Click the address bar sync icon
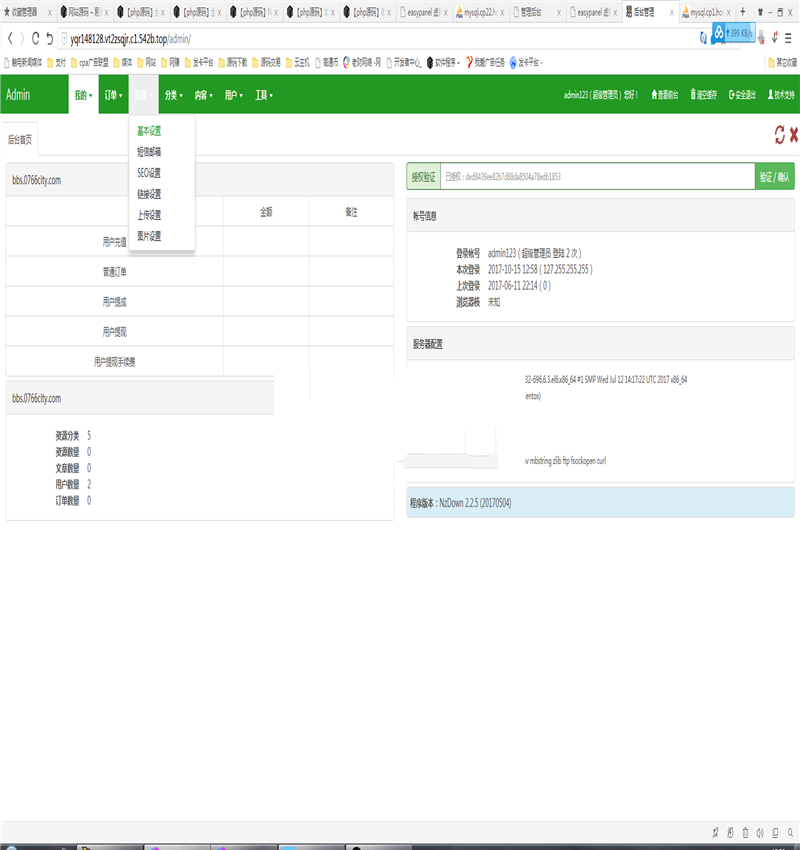Image resolution: width=800 pixels, height=850 pixels. [704, 38]
